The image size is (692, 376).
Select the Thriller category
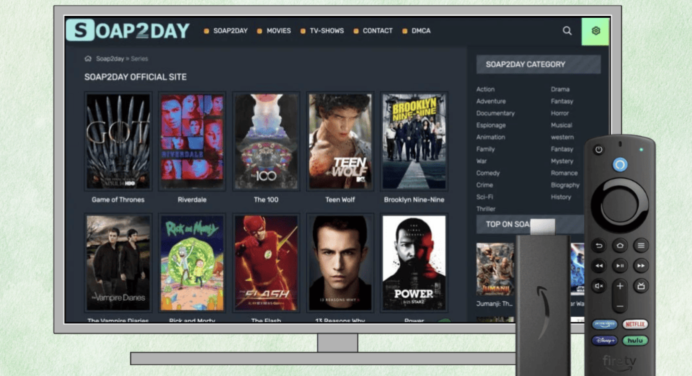click(486, 209)
